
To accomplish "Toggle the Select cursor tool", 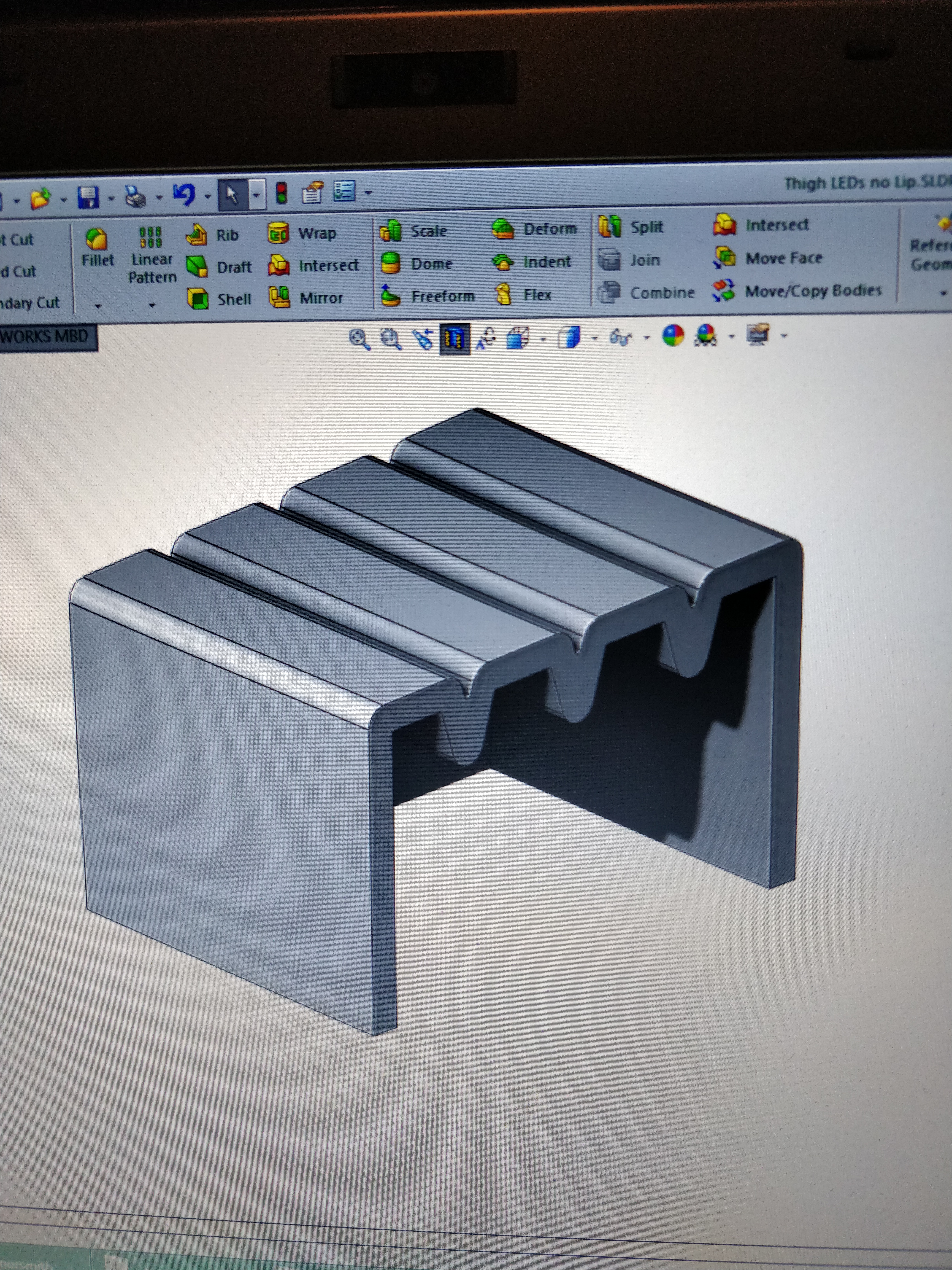I will 232,195.
